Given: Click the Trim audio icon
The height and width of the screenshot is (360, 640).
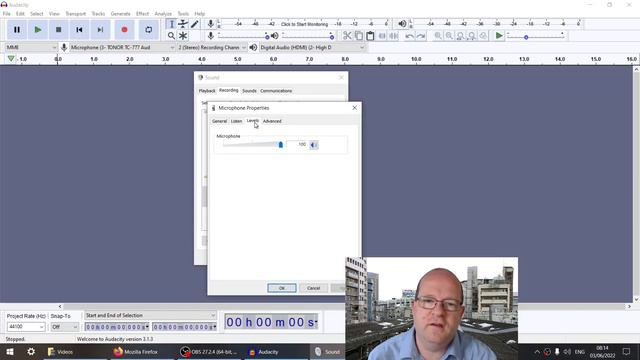Looking at the screenshot, I should (x=382, y=36).
